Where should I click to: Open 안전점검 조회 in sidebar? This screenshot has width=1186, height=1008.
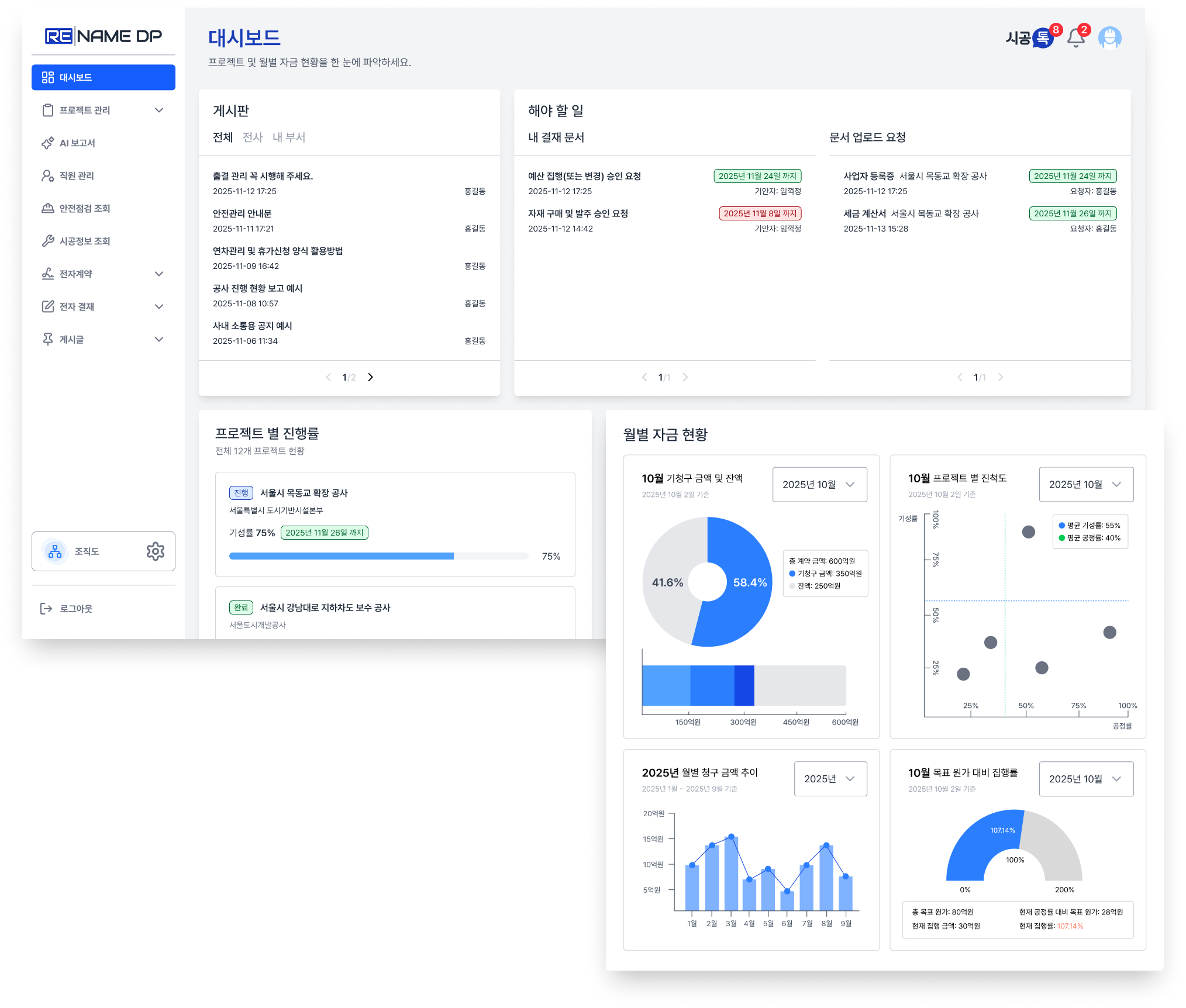tap(85, 209)
